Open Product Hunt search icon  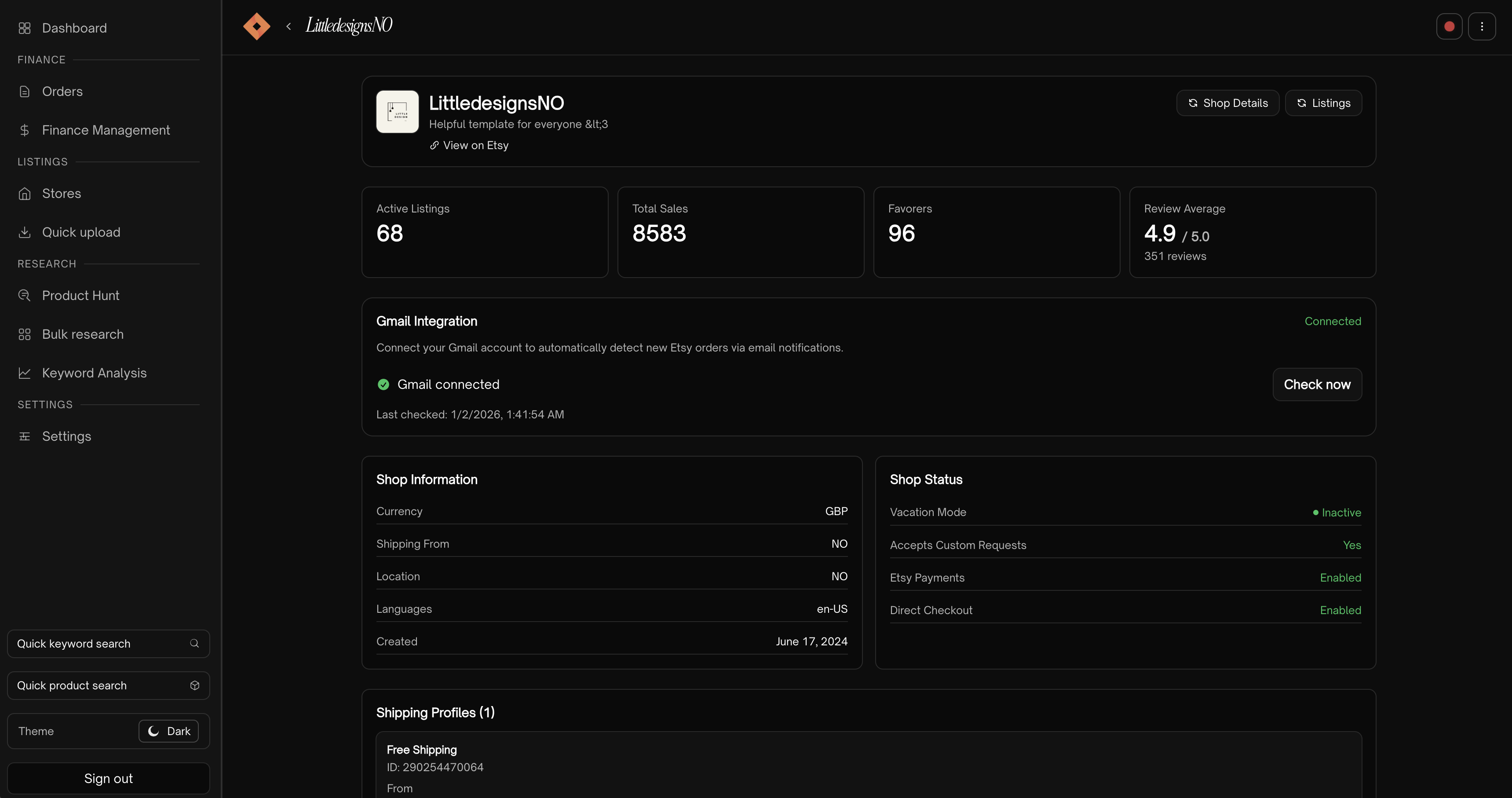[x=25, y=295]
